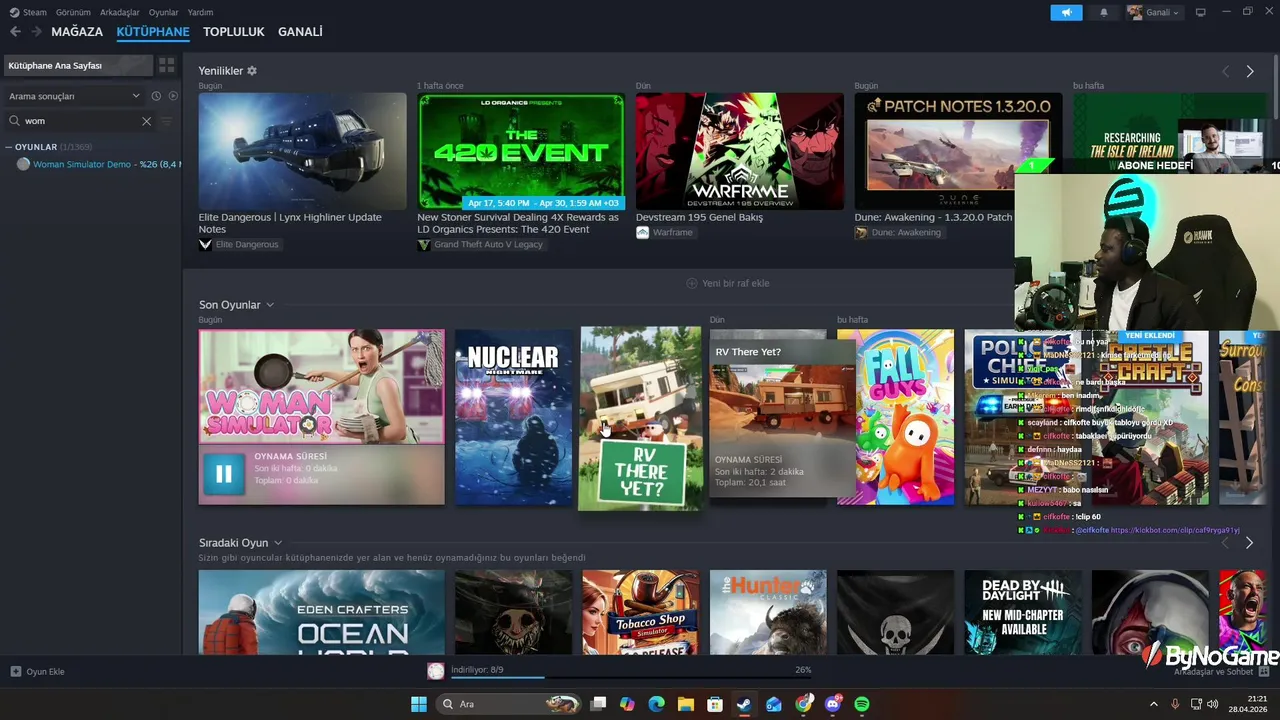
Task: Open Woman Simulator game tile
Action: pyautogui.click(x=321, y=386)
